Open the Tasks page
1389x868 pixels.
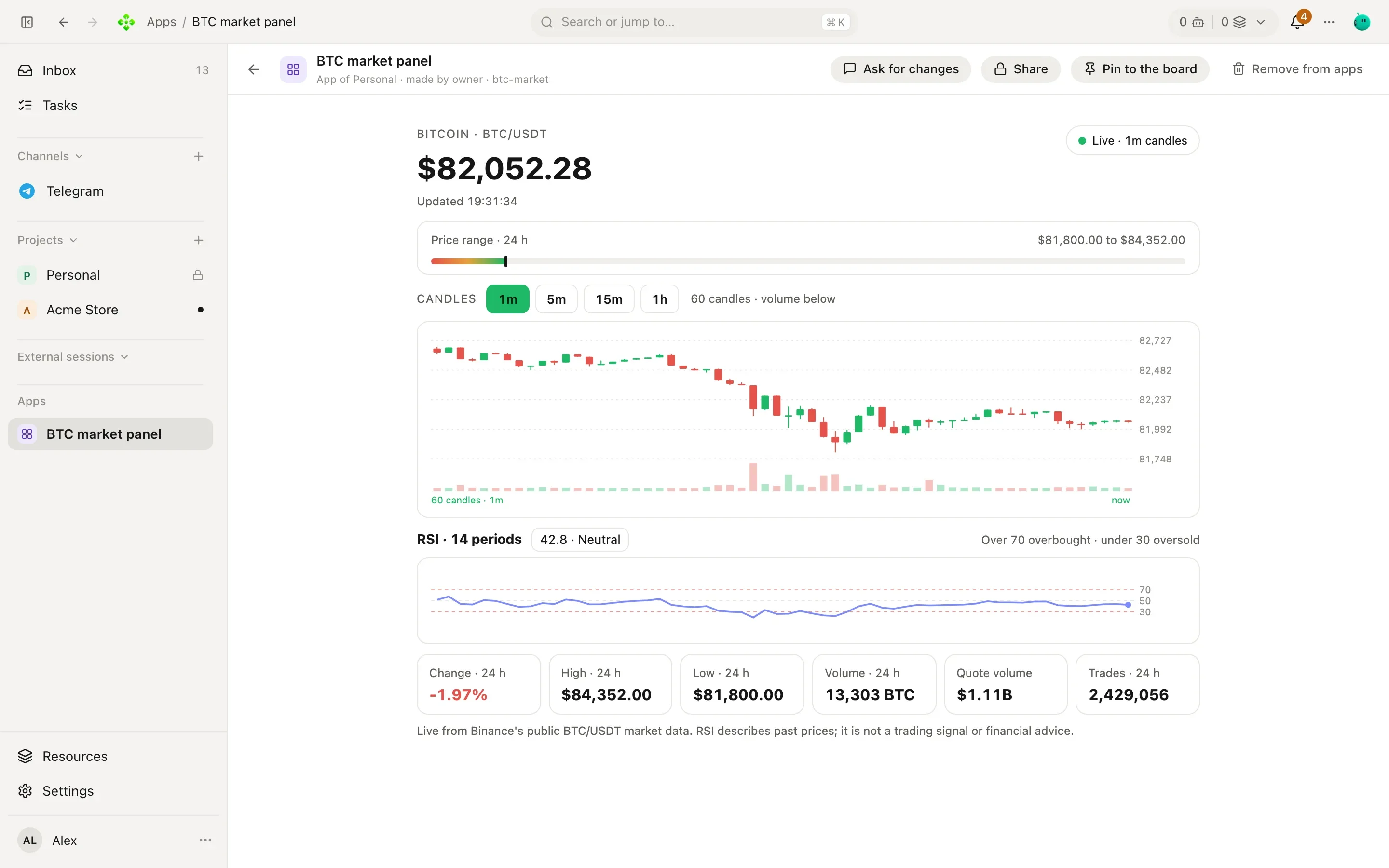pyautogui.click(x=110, y=105)
